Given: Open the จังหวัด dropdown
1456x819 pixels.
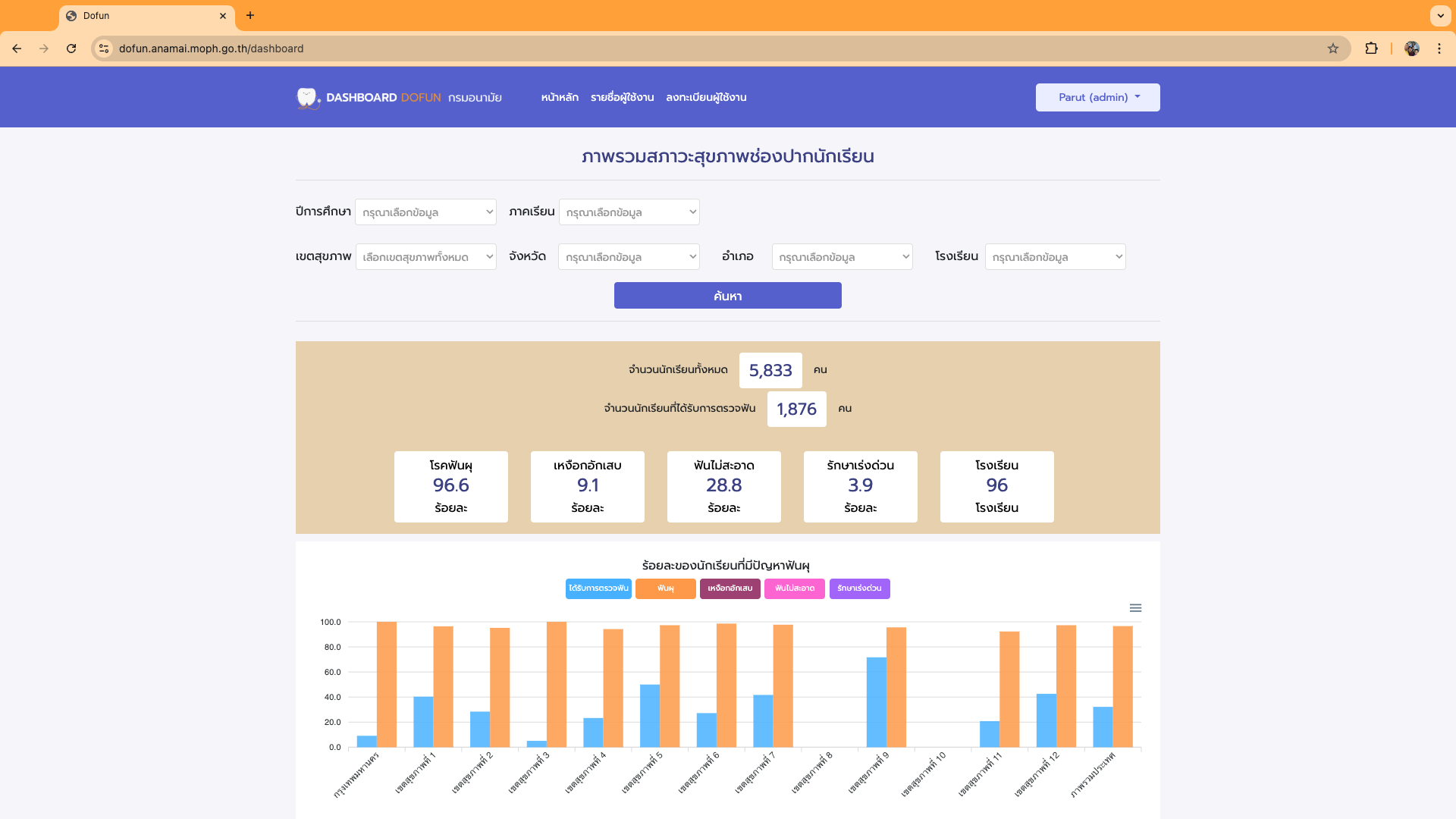Looking at the screenshot, I should (629, 257).
